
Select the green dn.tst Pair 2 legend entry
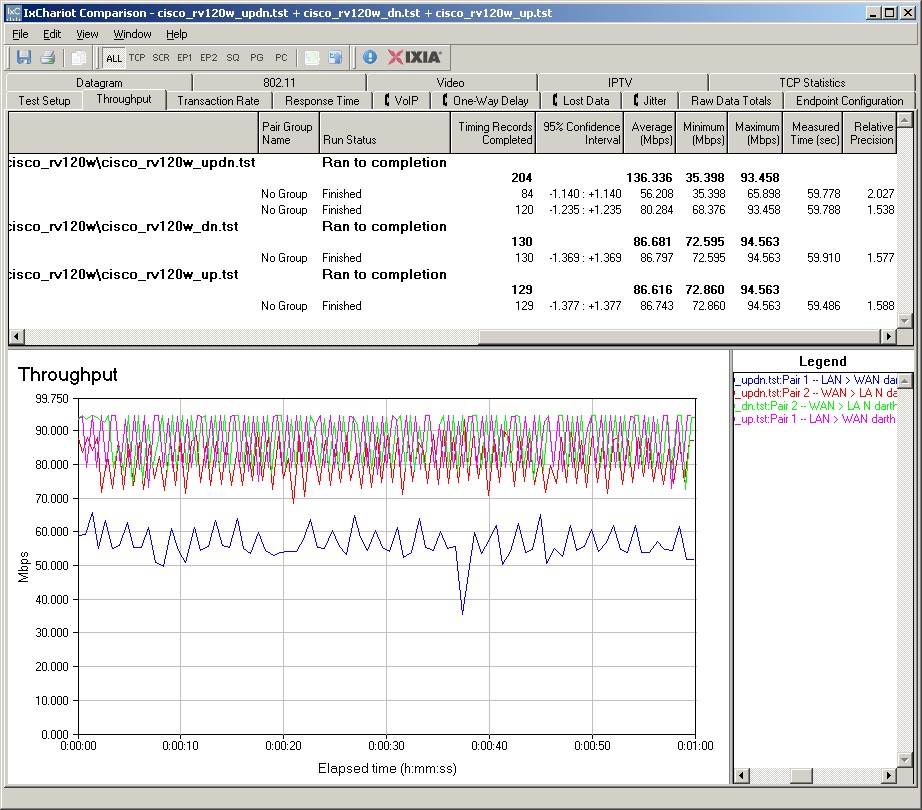[815, 406]
